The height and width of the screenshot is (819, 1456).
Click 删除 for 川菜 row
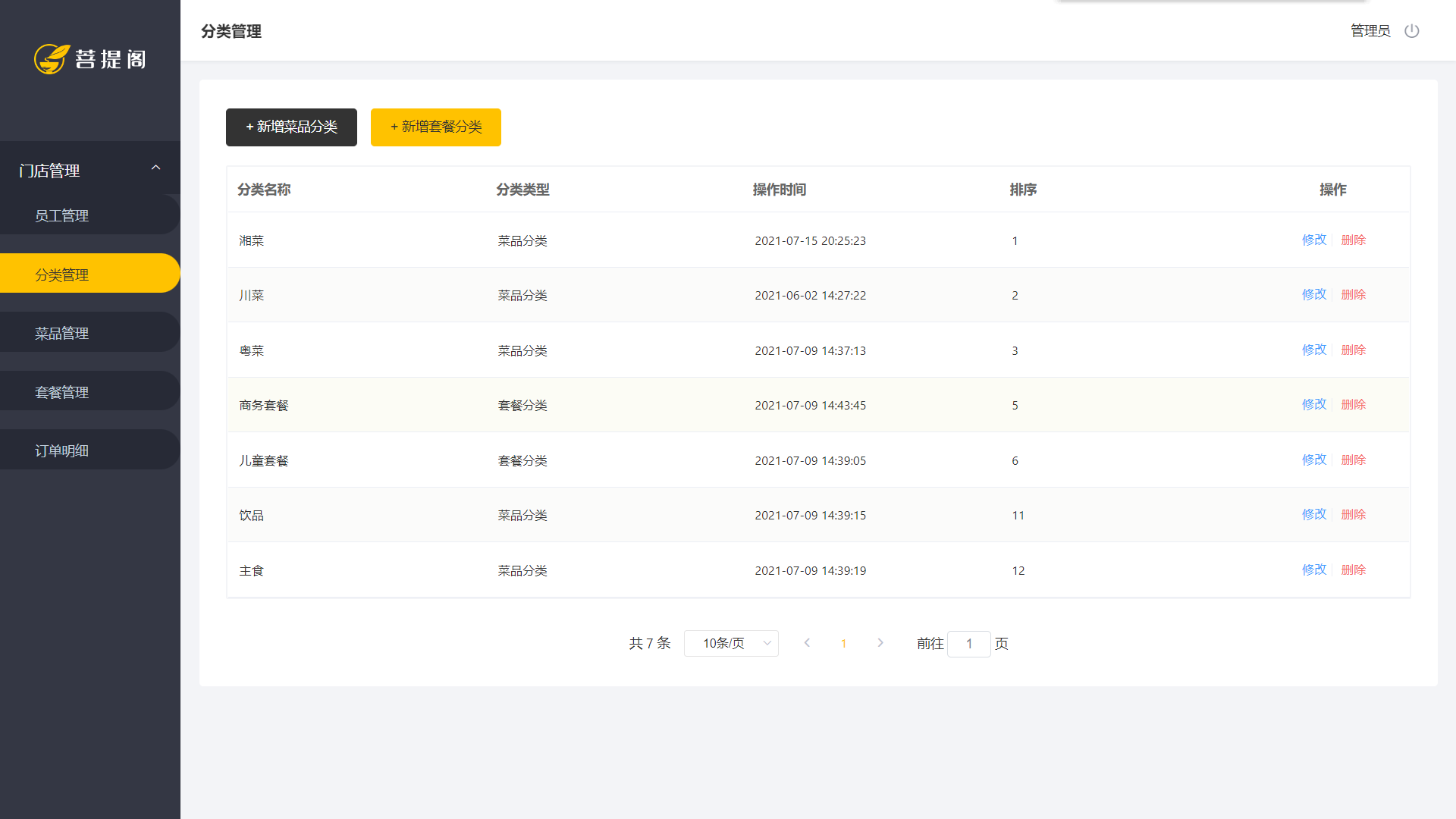tap(1353, 294)
